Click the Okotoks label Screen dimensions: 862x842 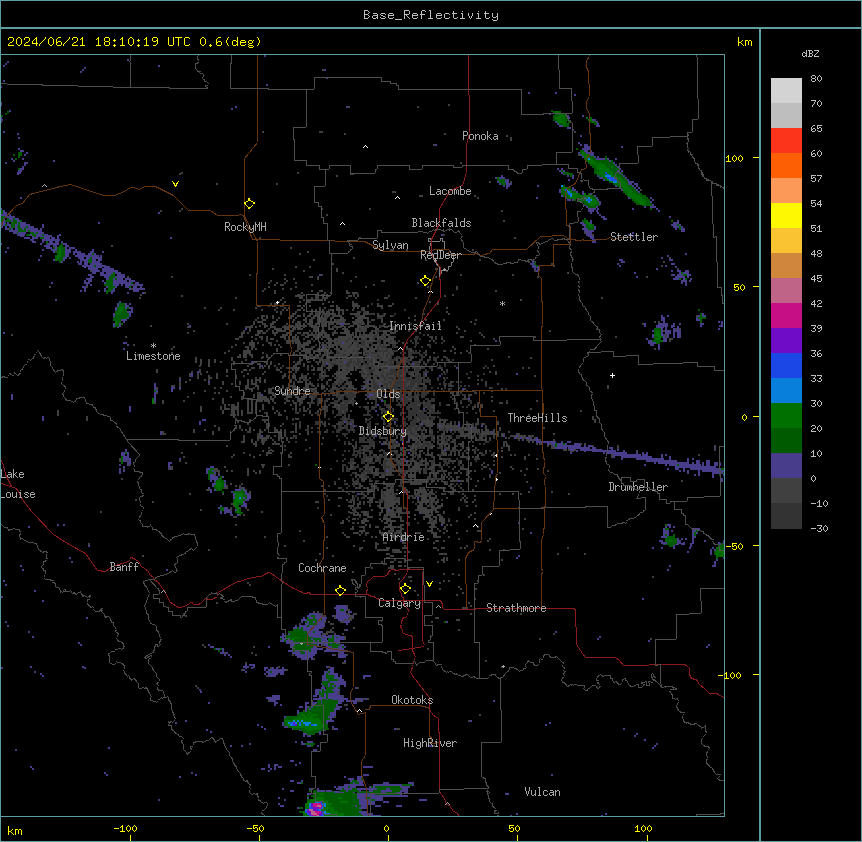pos(412,700)
